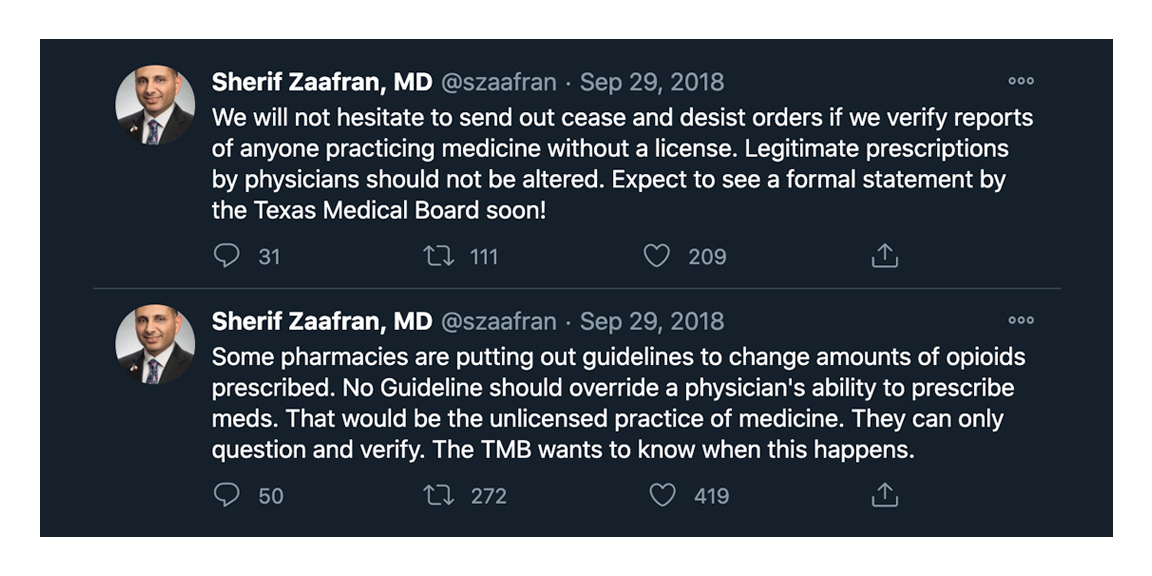Click the 111 retweet count
The width and height of the screenshot is (1152, 576).
click(484, 257)
